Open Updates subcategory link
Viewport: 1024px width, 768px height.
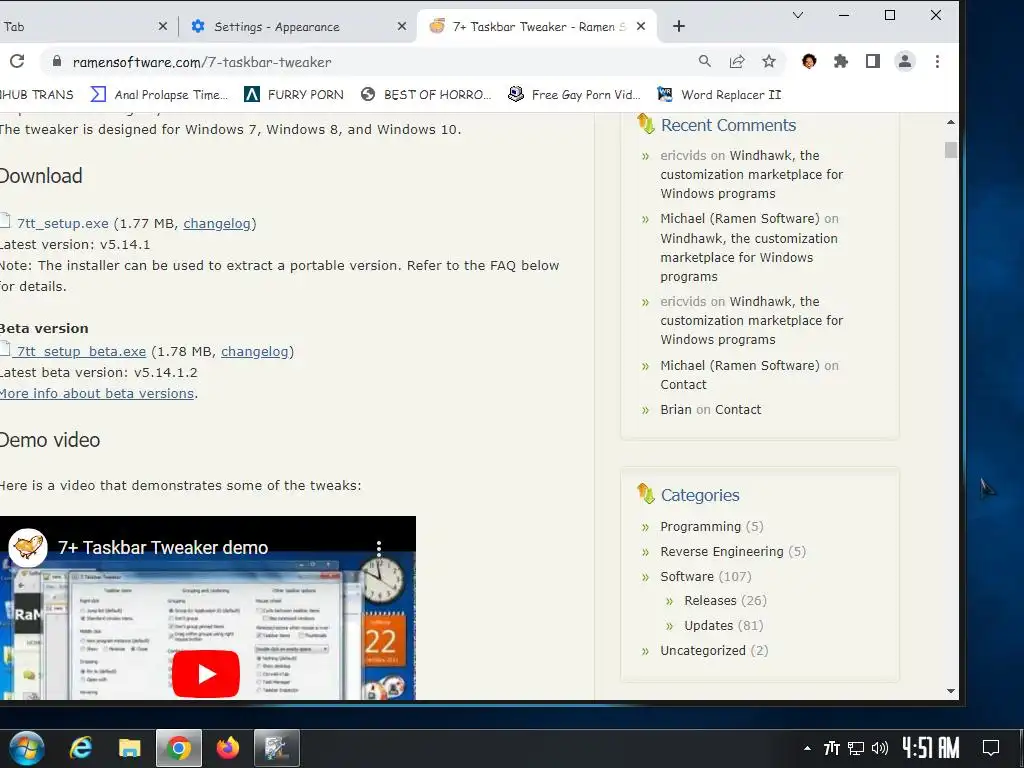click(709, 625)
